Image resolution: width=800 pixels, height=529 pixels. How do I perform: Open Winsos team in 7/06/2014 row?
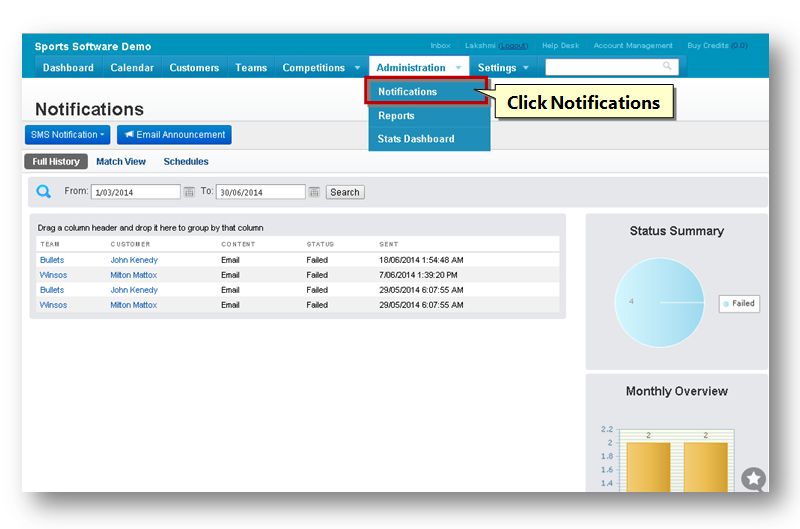coord(53,275)
